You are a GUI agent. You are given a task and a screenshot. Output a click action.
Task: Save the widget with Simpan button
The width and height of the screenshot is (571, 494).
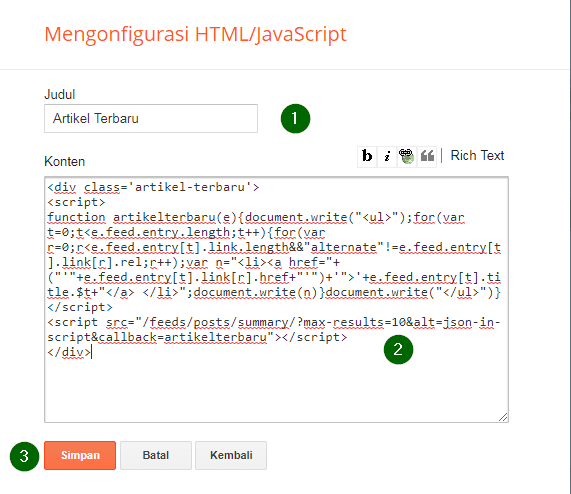click(x=80, y=455)
